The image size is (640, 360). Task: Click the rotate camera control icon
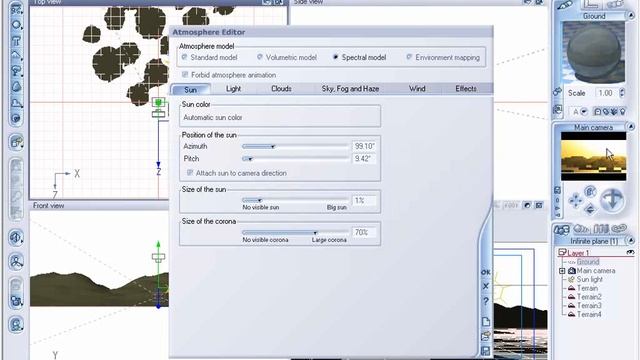point(590,191)
